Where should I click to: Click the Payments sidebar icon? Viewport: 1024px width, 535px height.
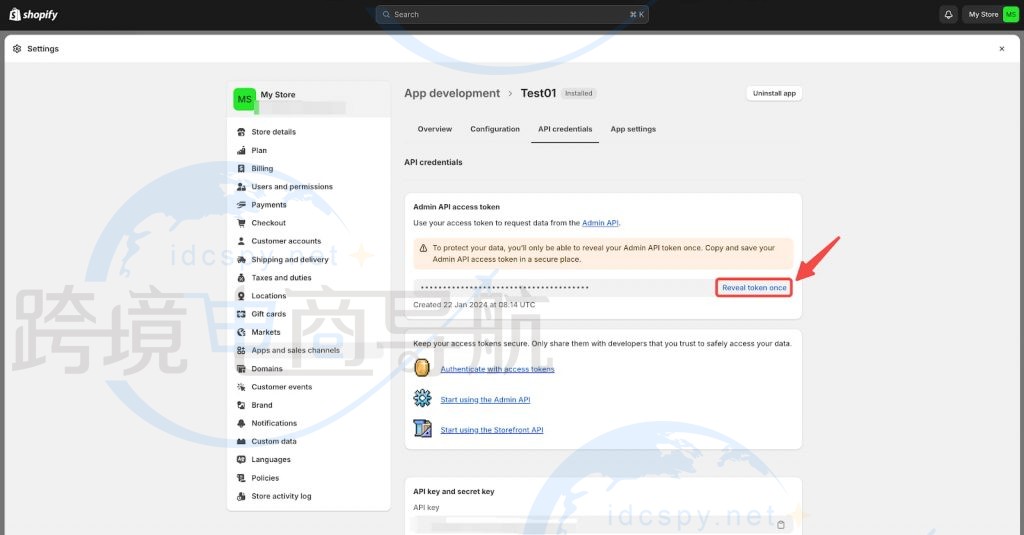click(x=241, y=205)
